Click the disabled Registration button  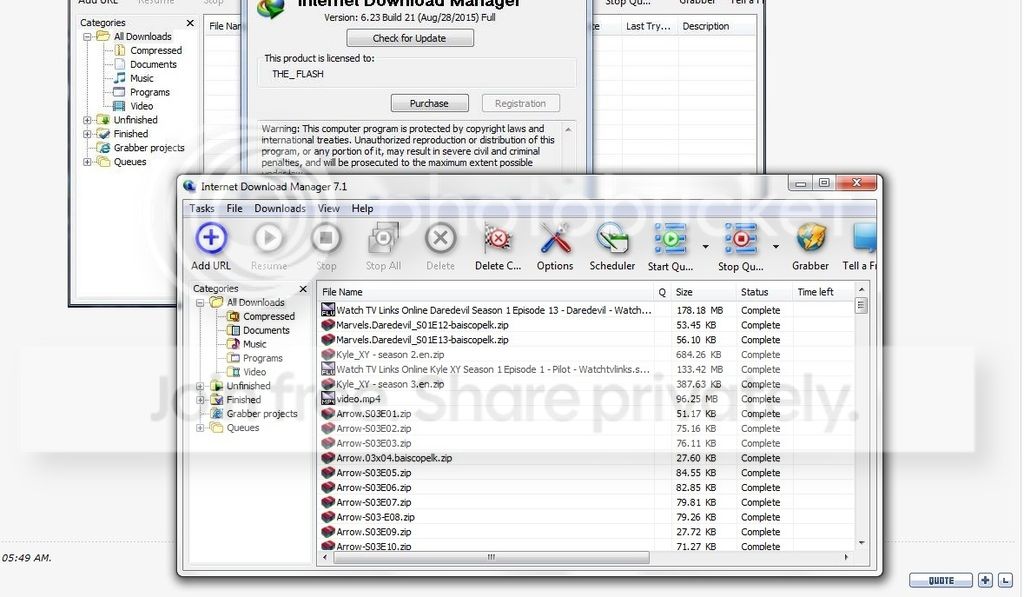click(520, 103)
